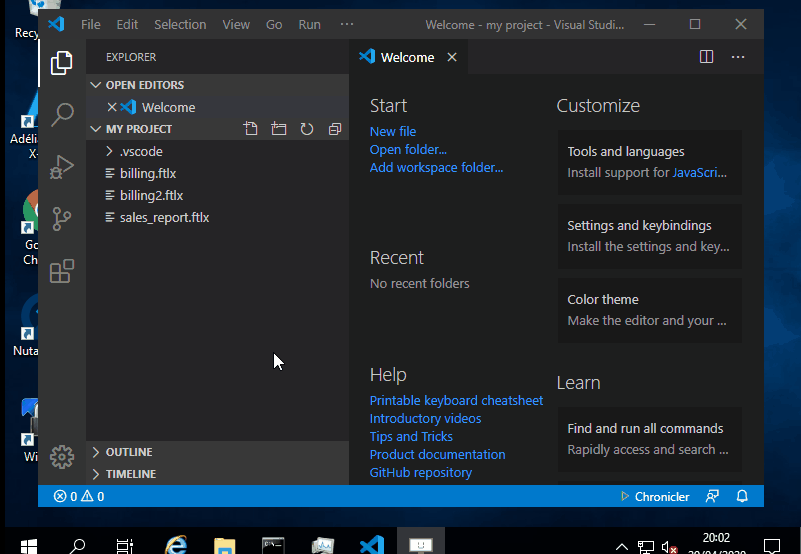Open Tips and Tricks link
Screen dimensions: 801x554
411,436
